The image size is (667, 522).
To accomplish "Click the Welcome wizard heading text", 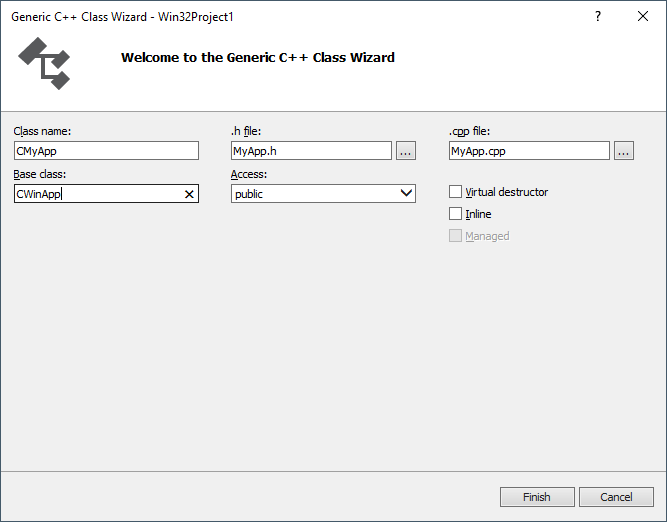I will click(x=258, y=57).
